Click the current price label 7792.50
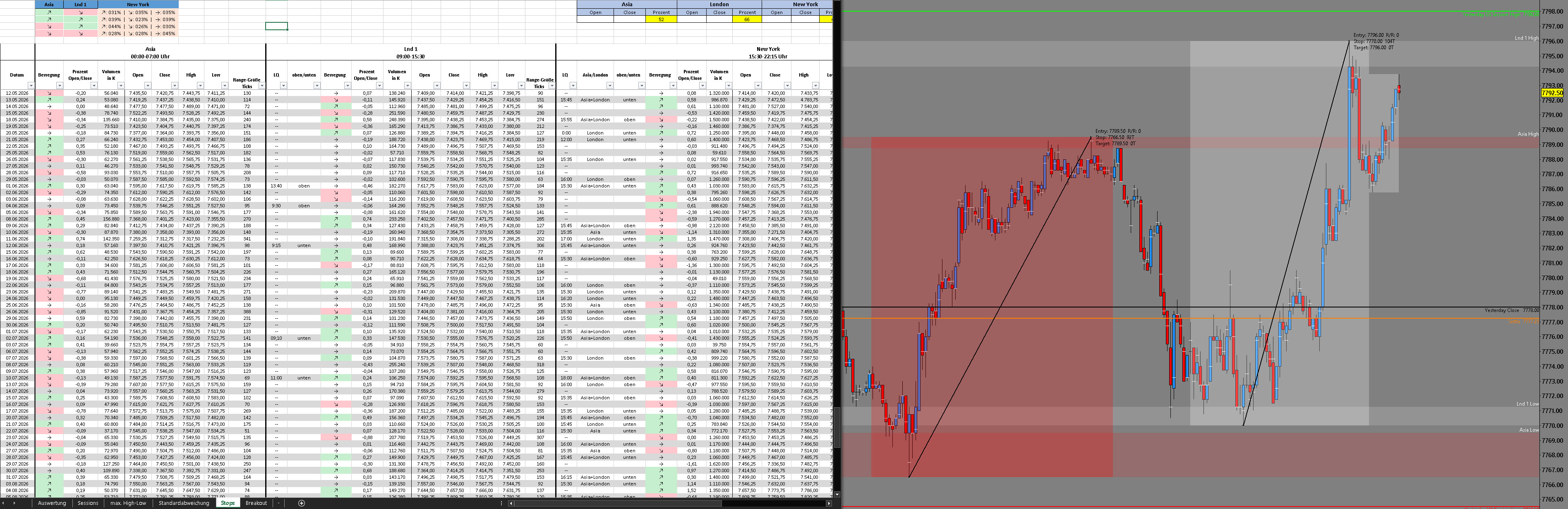 pos(1552,93)
